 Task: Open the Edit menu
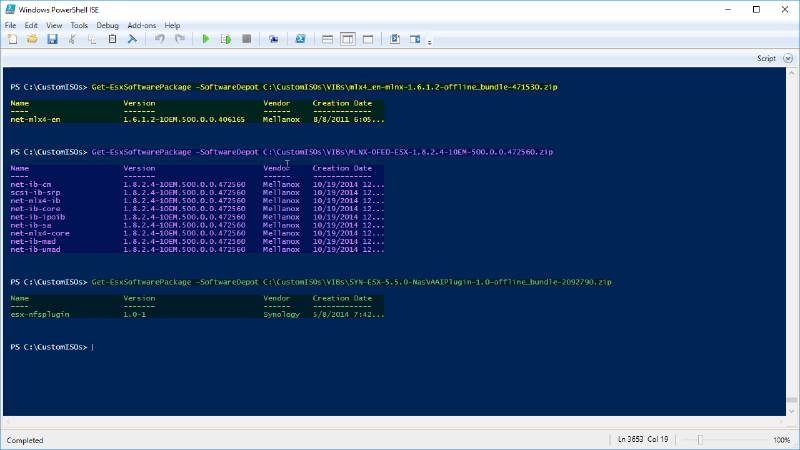pyautogui.click(x=31, y=26)
